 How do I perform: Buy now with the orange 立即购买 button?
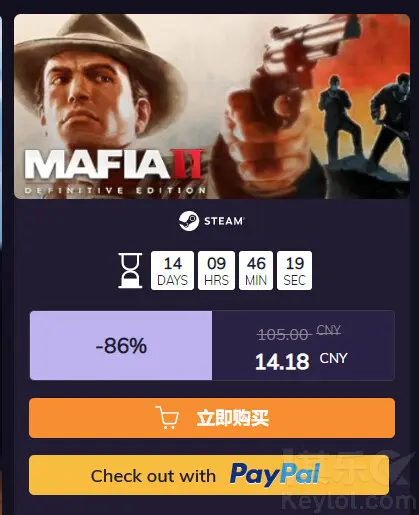click(x=212, y=418)
